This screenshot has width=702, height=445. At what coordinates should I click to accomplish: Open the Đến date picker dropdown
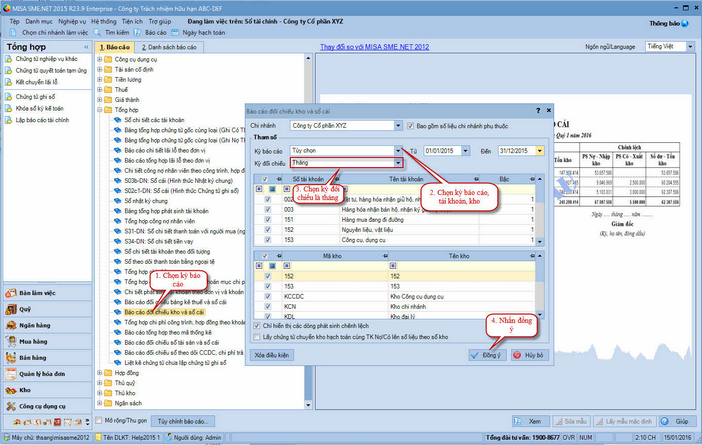click(x=540, y=151)
